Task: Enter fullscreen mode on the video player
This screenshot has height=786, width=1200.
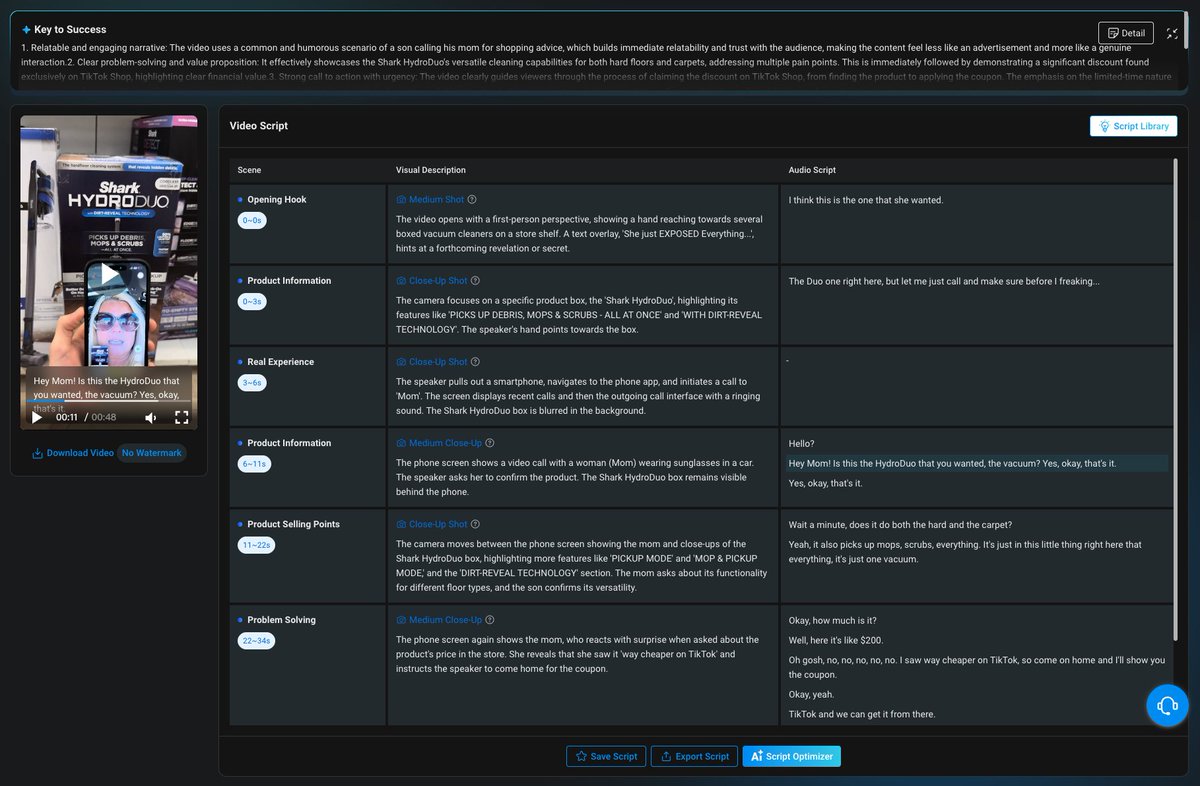Action: (182, 418)
